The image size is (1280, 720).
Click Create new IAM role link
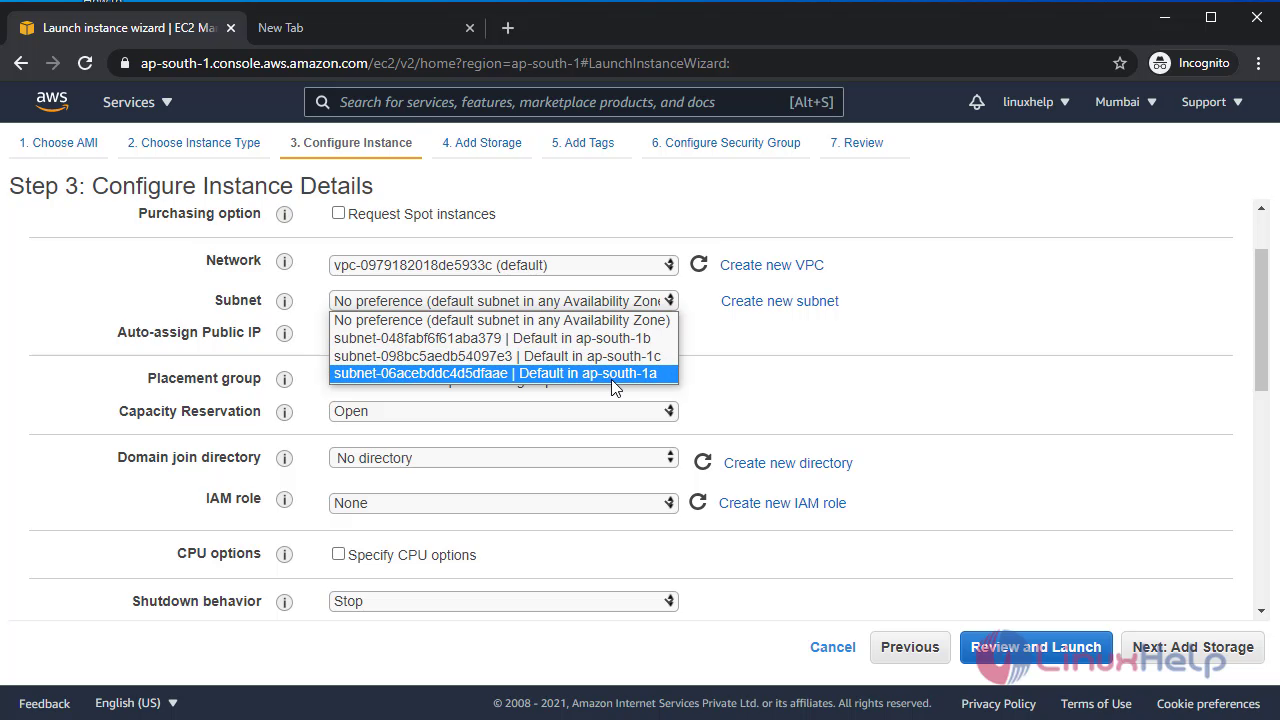(x=782, y=503)
